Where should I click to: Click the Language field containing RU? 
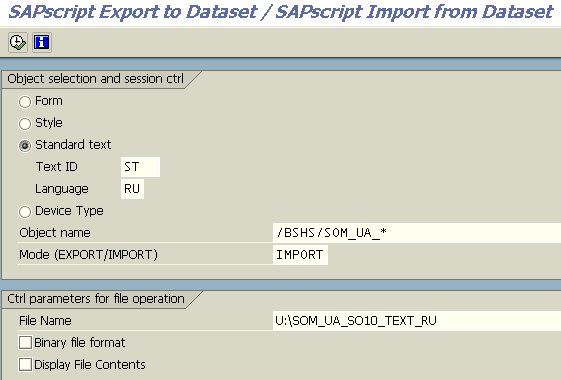132,189
